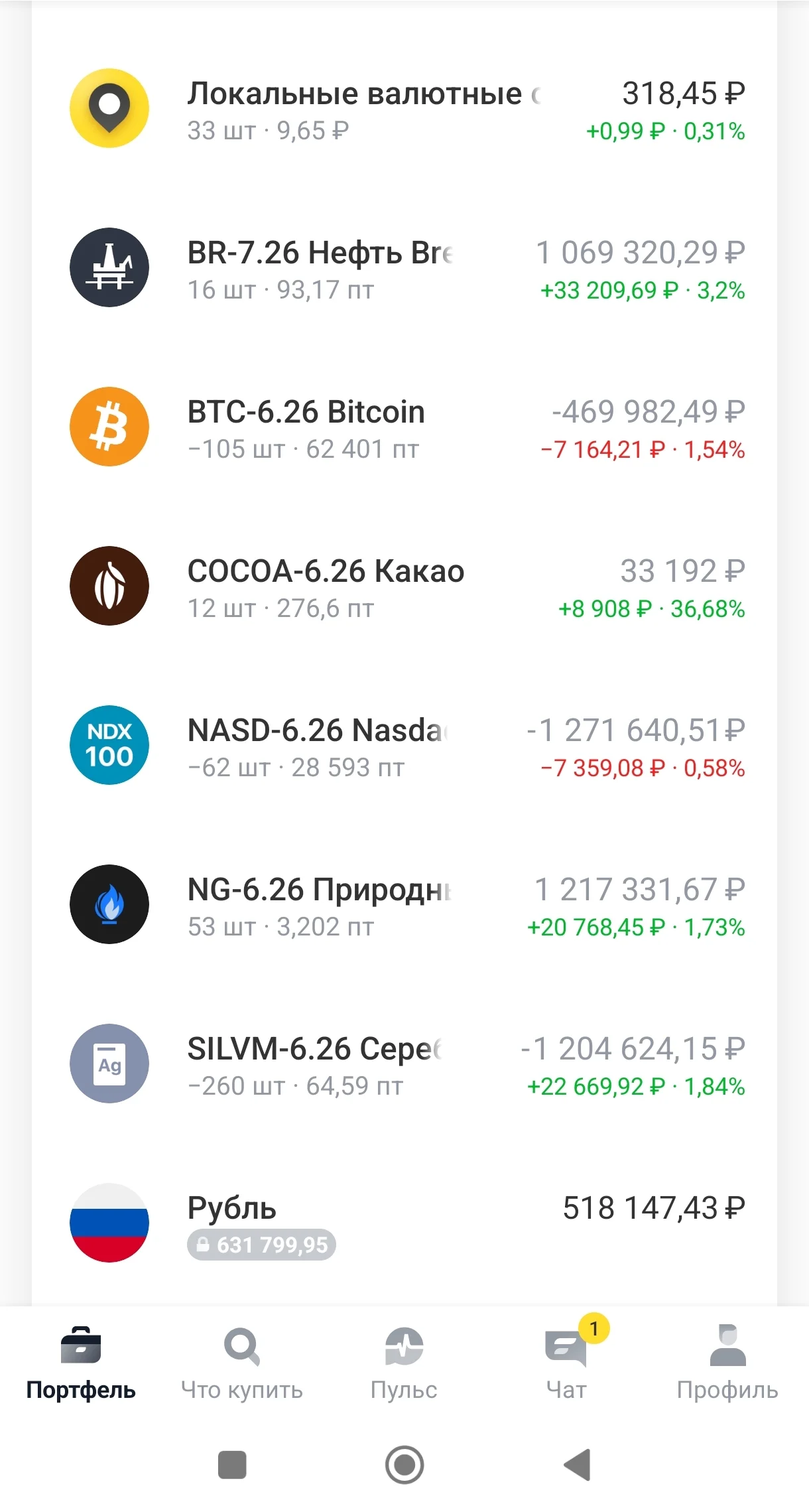Switch to the Что купить tab

point(242,1363)
